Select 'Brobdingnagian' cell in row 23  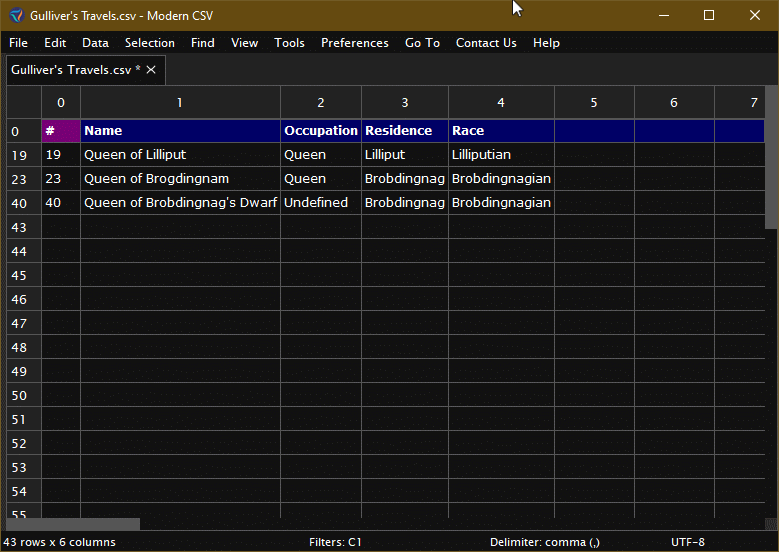point(501,178)
